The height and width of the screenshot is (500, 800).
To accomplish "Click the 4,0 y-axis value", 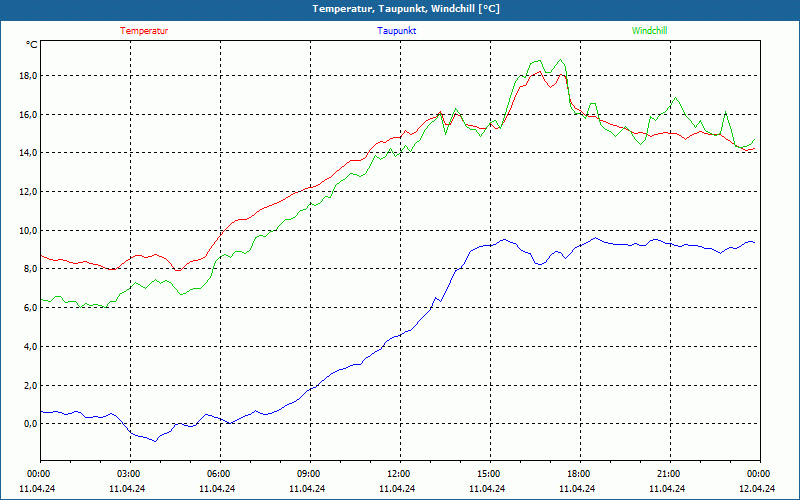I will click(30, 346).
